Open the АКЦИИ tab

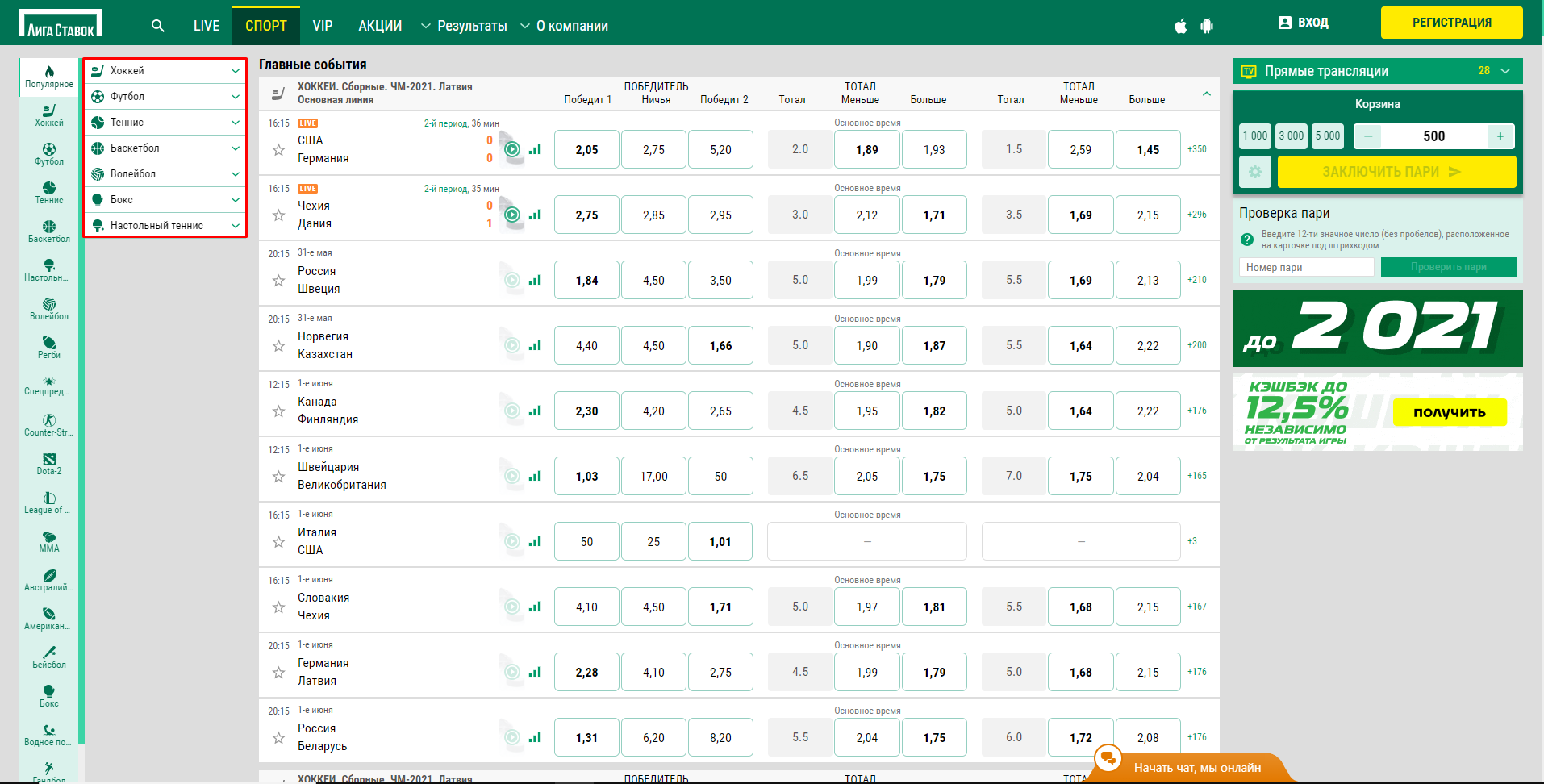(x=380, y=26)
